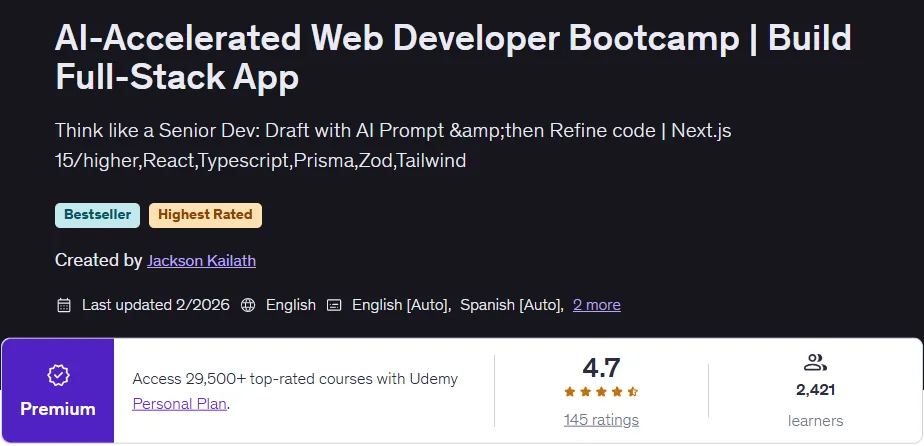Screen dimensions: 924x446
Task: Click the learners people icon
Action: pos(816,363)
